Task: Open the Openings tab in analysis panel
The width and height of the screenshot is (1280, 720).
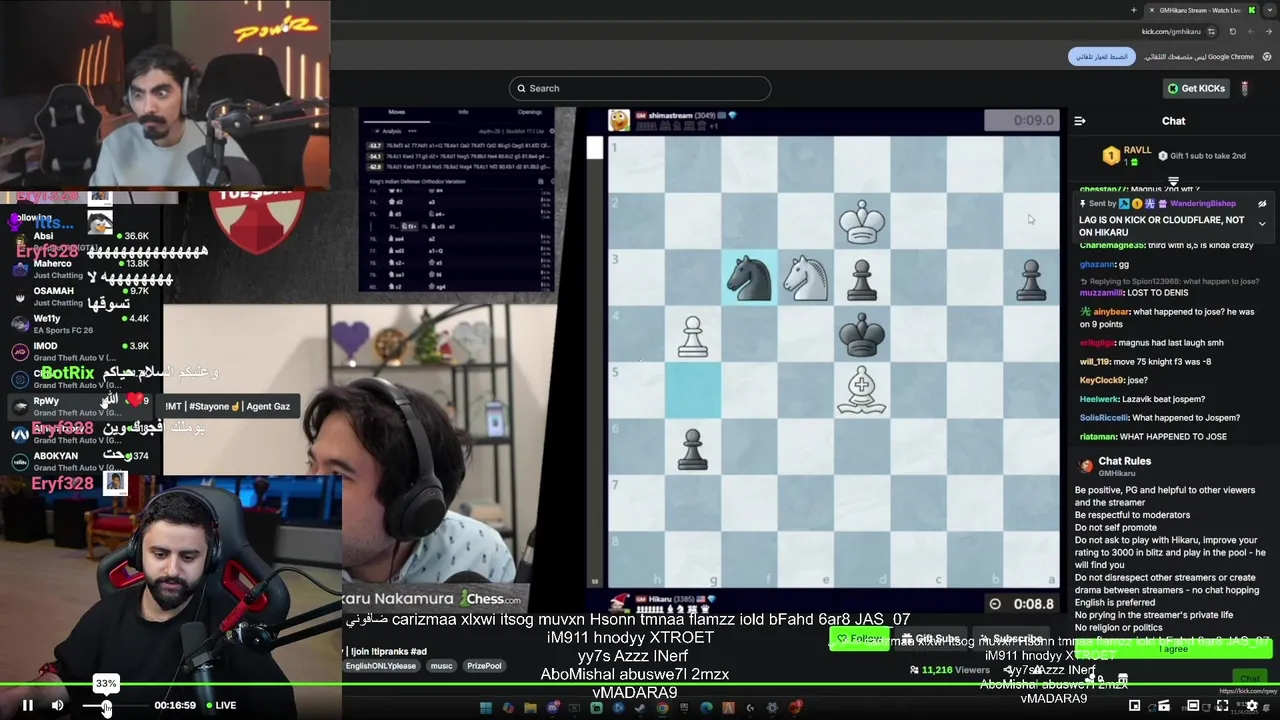Action: pos(529,112)
